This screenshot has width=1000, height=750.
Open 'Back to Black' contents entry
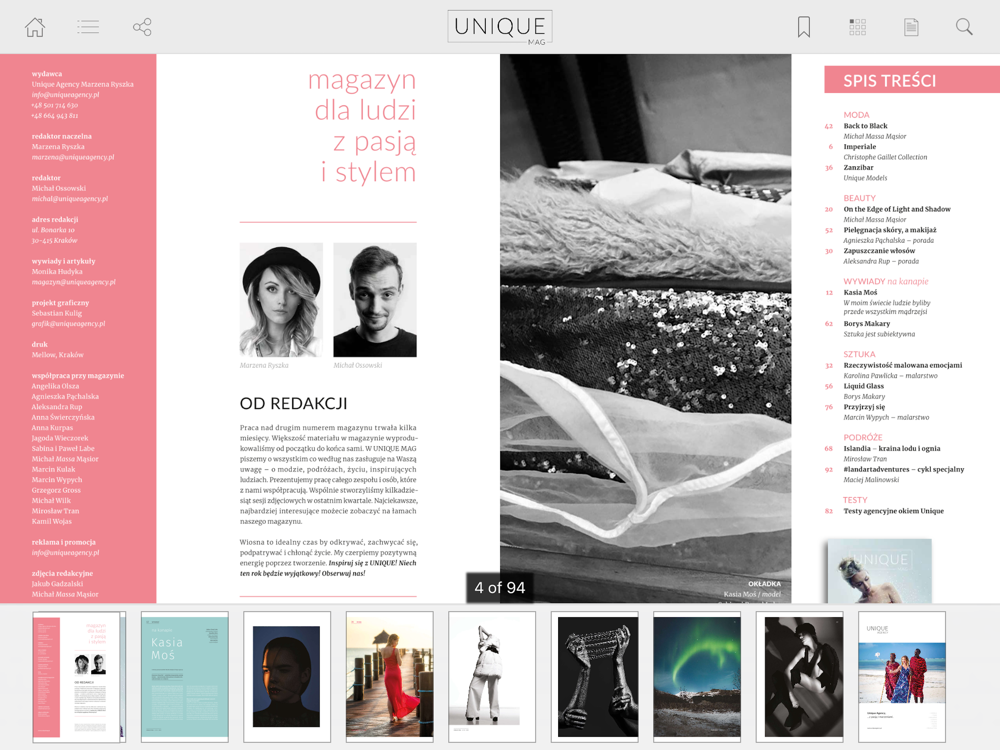tap(865, 126)
